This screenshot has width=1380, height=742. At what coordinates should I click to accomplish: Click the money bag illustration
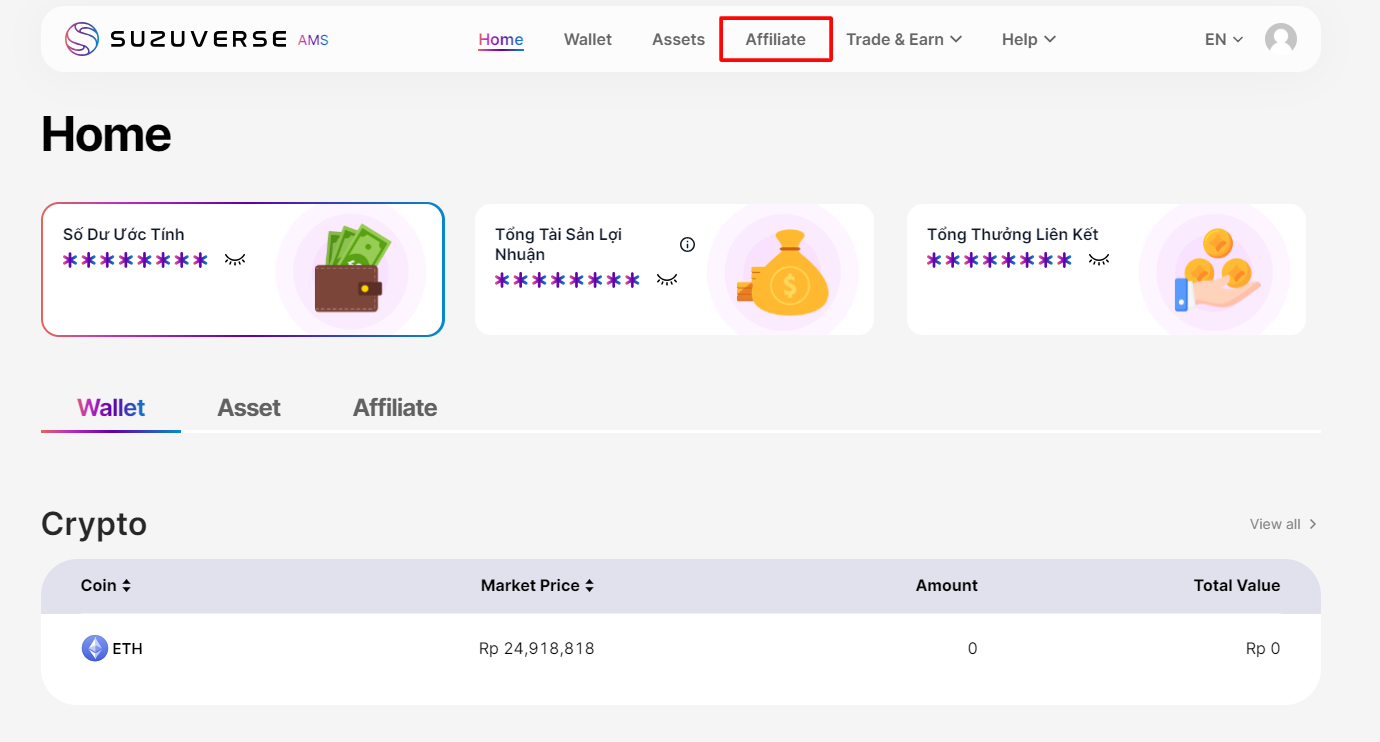tap(782, 272)
